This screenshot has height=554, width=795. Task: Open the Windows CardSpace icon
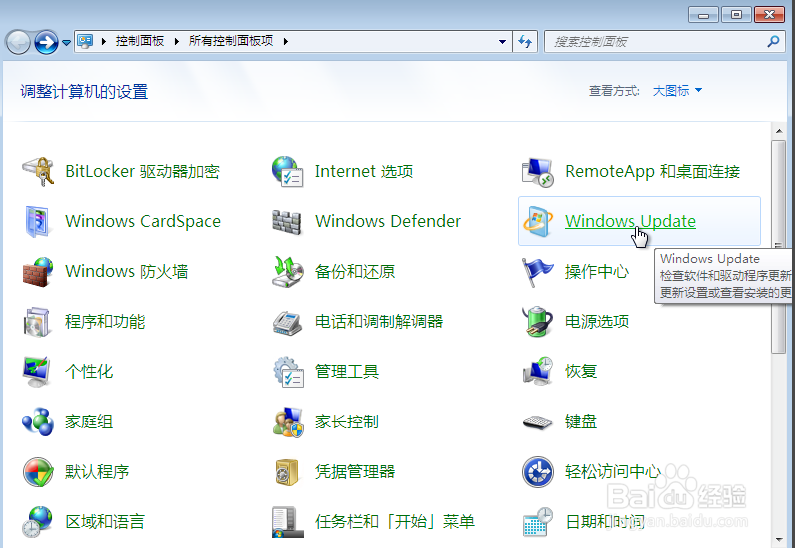(x=38, y=221)
